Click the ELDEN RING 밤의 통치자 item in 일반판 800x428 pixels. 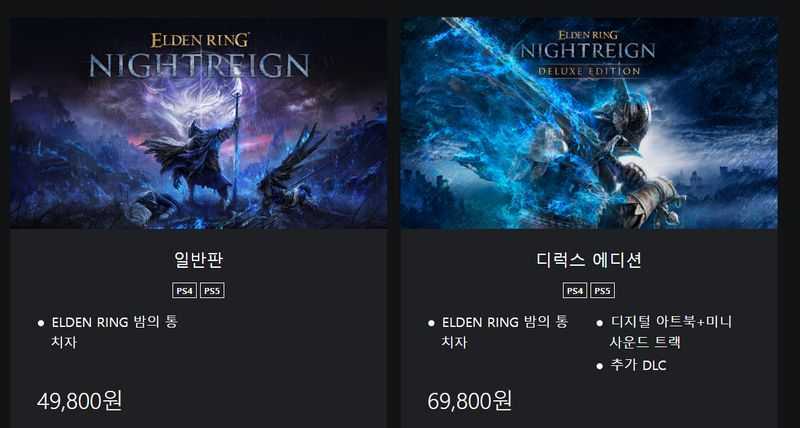[114, 332]
